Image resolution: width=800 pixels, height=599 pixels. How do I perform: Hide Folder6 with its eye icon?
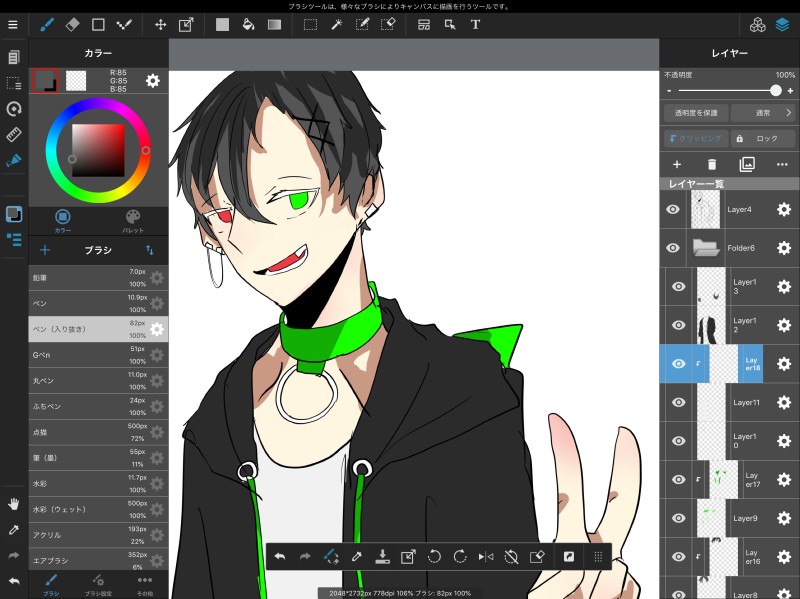pos(673,248)
